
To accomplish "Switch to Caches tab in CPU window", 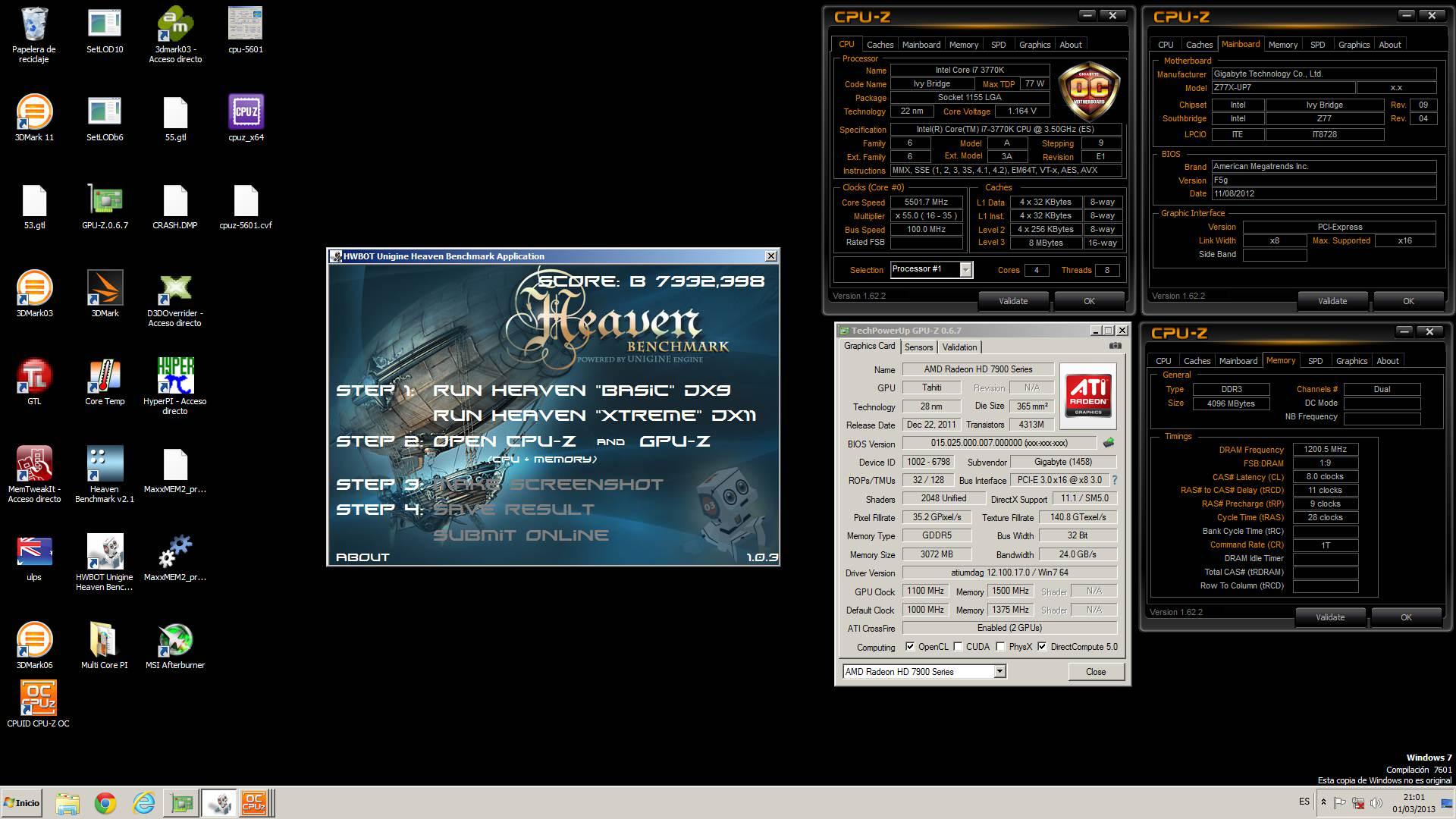I will pyautogui.click(x=880, y=45).
